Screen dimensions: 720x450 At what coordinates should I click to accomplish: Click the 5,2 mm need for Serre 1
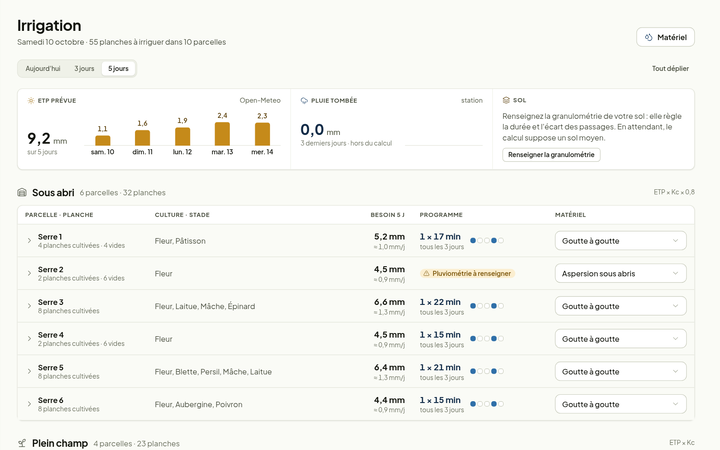[389, 236]
